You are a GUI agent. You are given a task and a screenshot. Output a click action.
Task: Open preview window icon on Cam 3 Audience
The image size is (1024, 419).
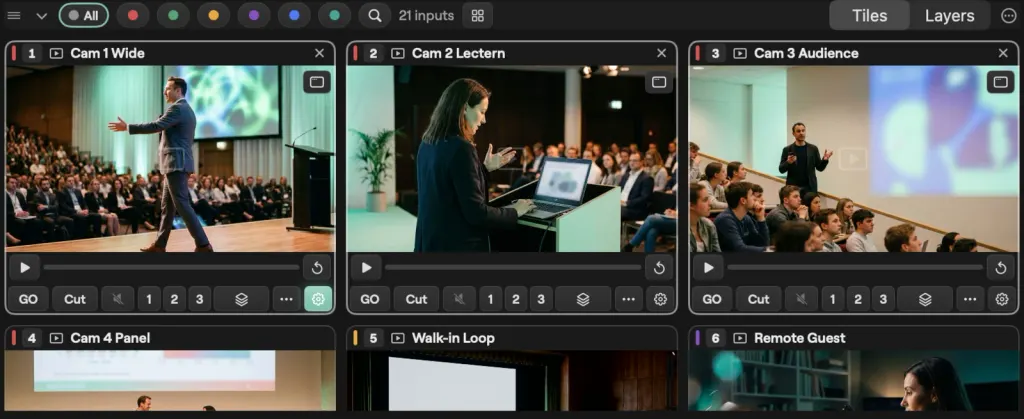pyautogui.click(x=1000, y=82)
